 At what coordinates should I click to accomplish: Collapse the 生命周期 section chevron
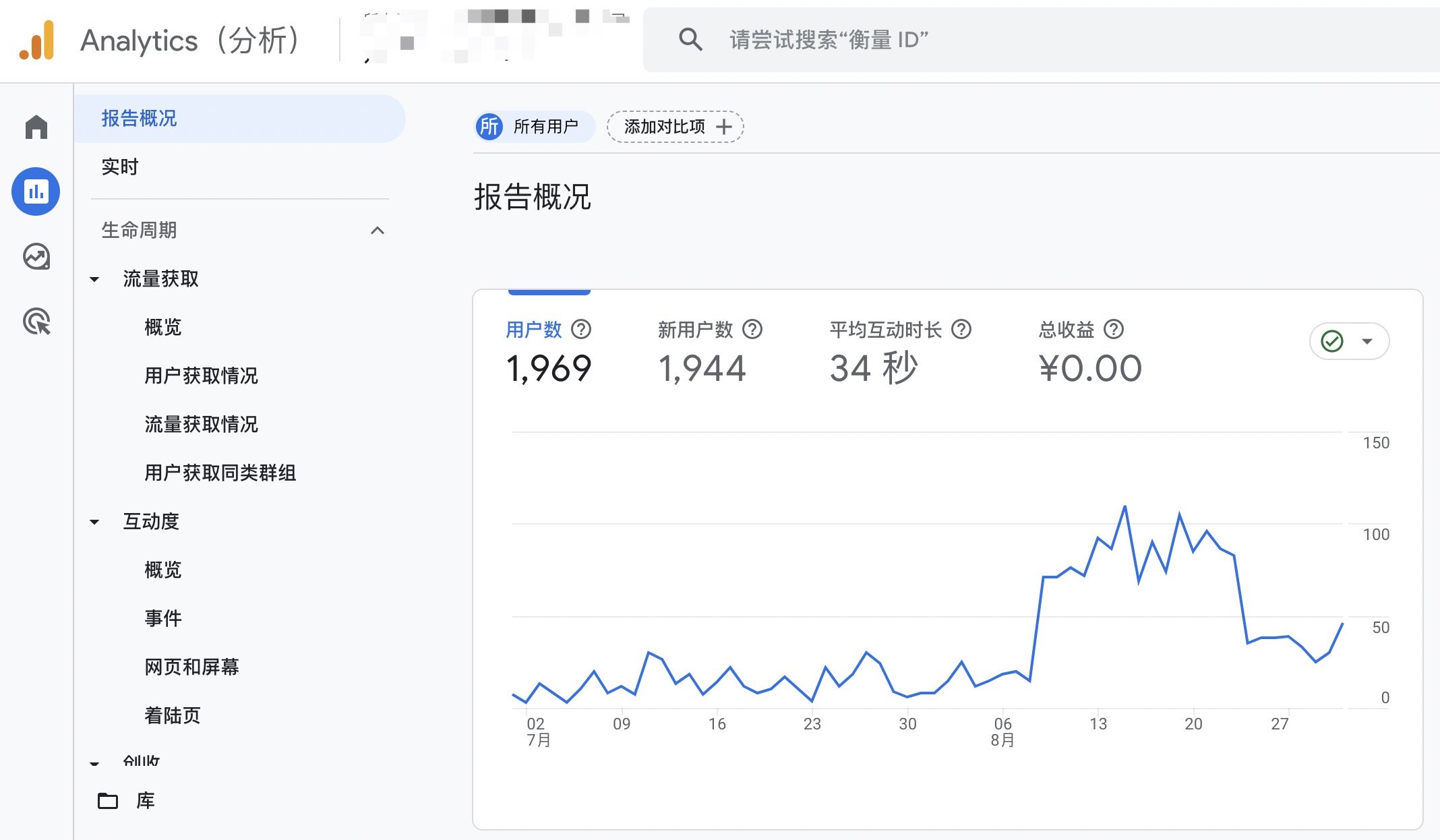click(378, 231)
